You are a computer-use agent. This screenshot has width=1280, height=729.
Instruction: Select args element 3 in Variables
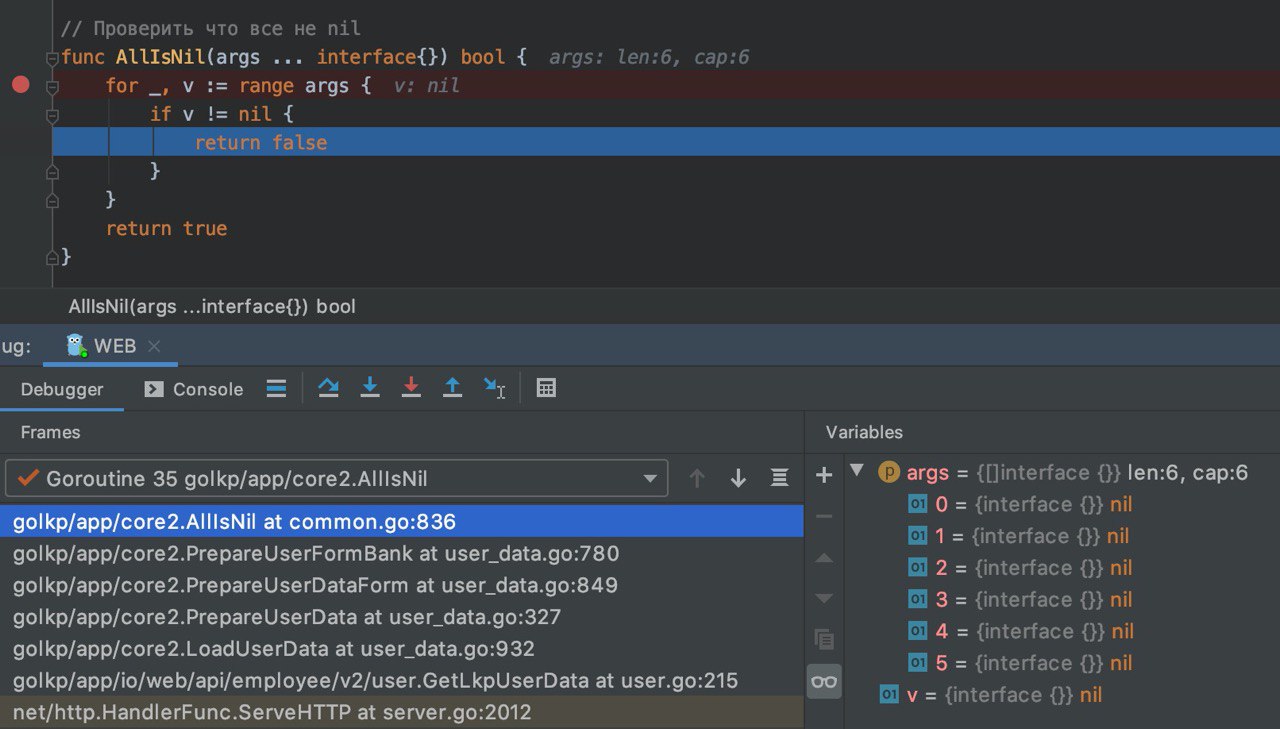tap(1062, 600)
